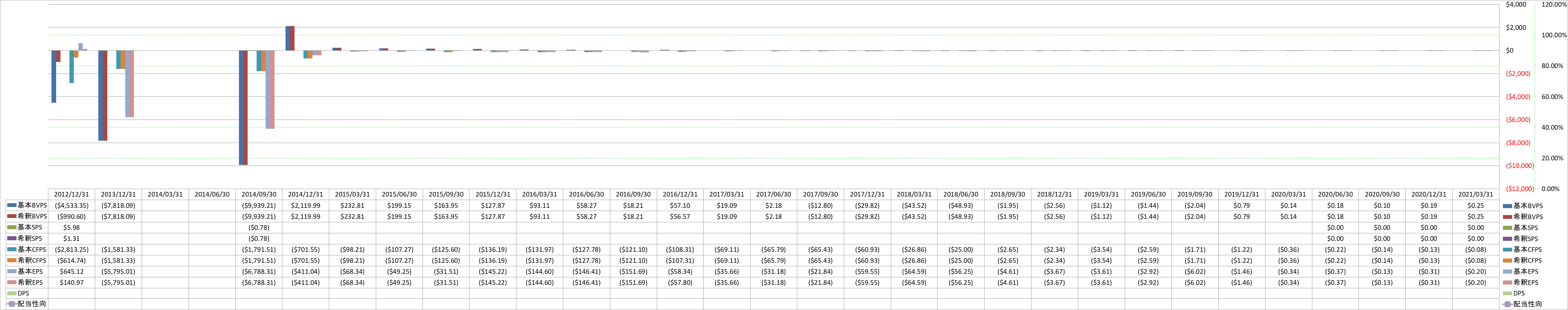
Task: Click the $57.10 基本BVPS cell
Action: click(680, 206)
